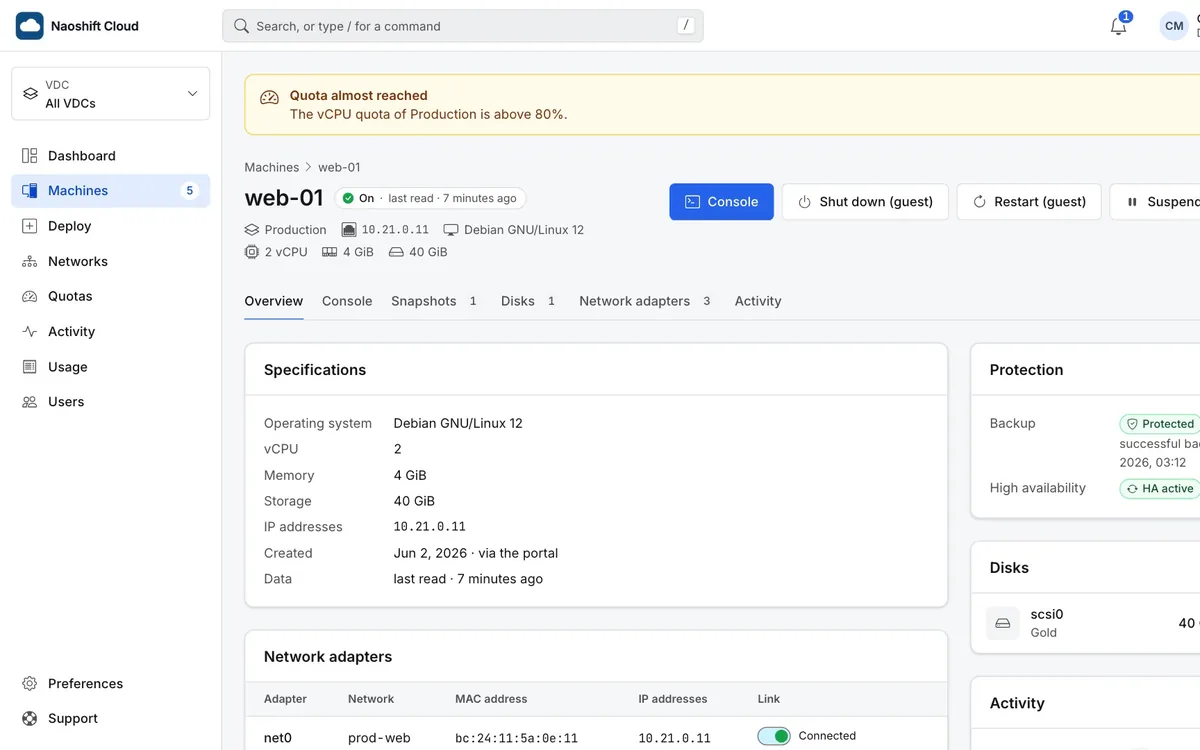Screen dimensions: 1200x750
Task: Open Machines in the sidebar
Action: 110,191
